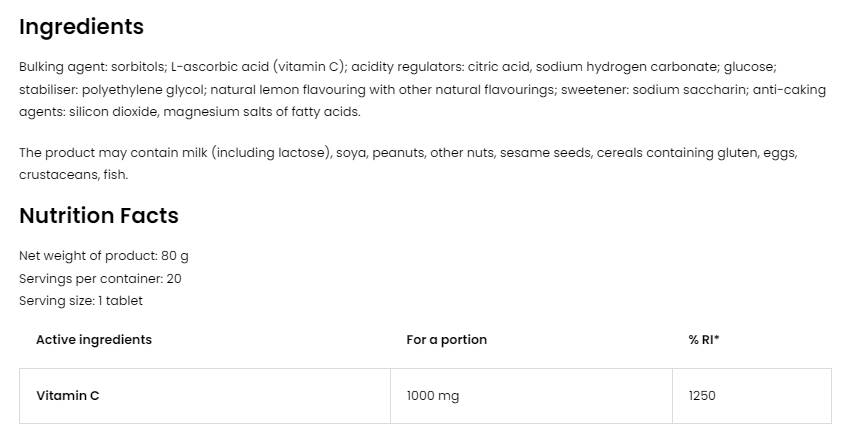Click the Ingredients heading
Screen dimensions: 851x442
pos(81,27)
